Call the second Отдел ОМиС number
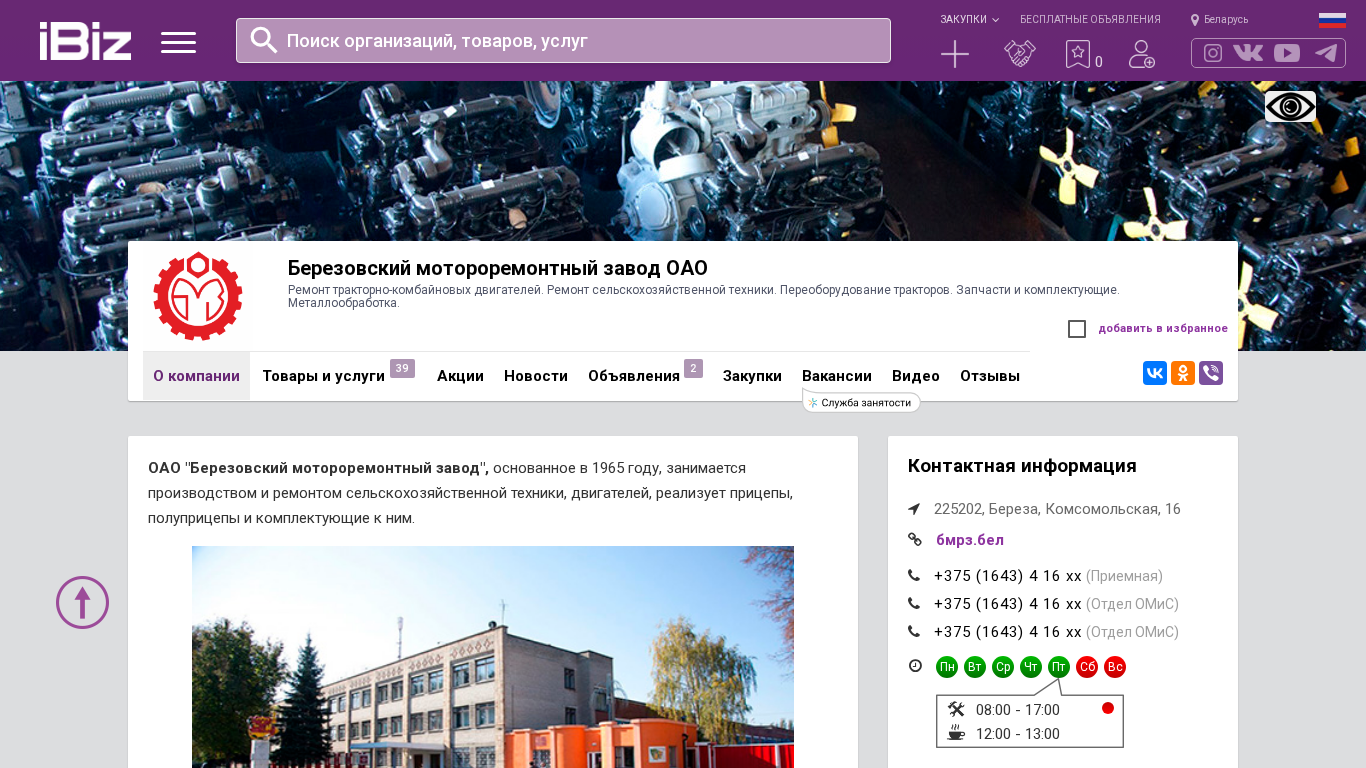Viewport: 1366px width, 768px height. [1008, 632]
